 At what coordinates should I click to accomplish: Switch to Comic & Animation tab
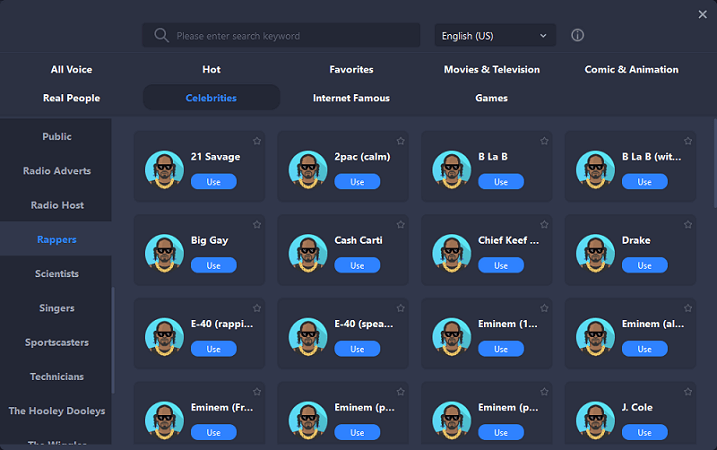click(631, 70)
